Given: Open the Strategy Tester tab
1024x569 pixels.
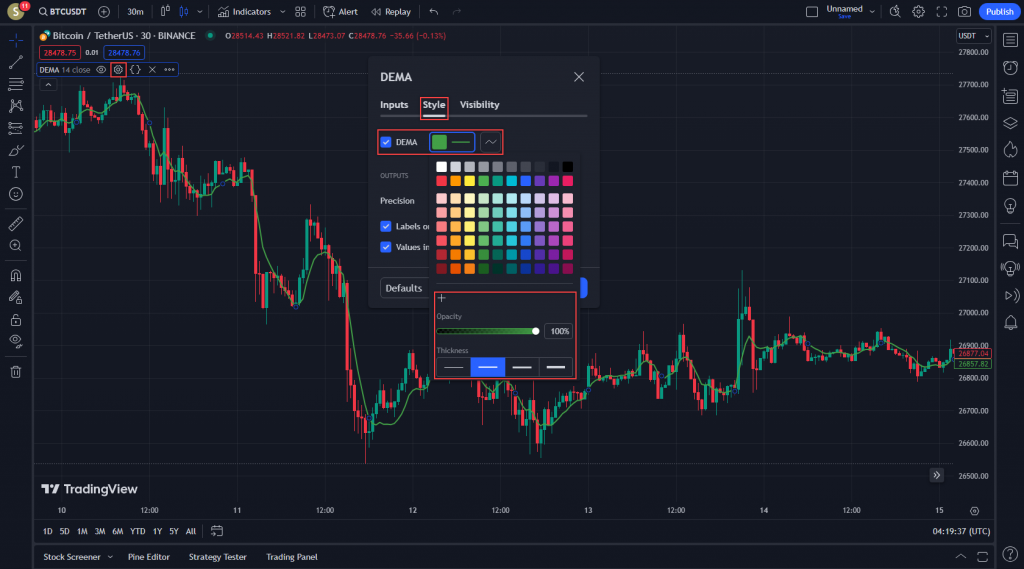Looking at the screenshot, I should (x=217, y=557).
